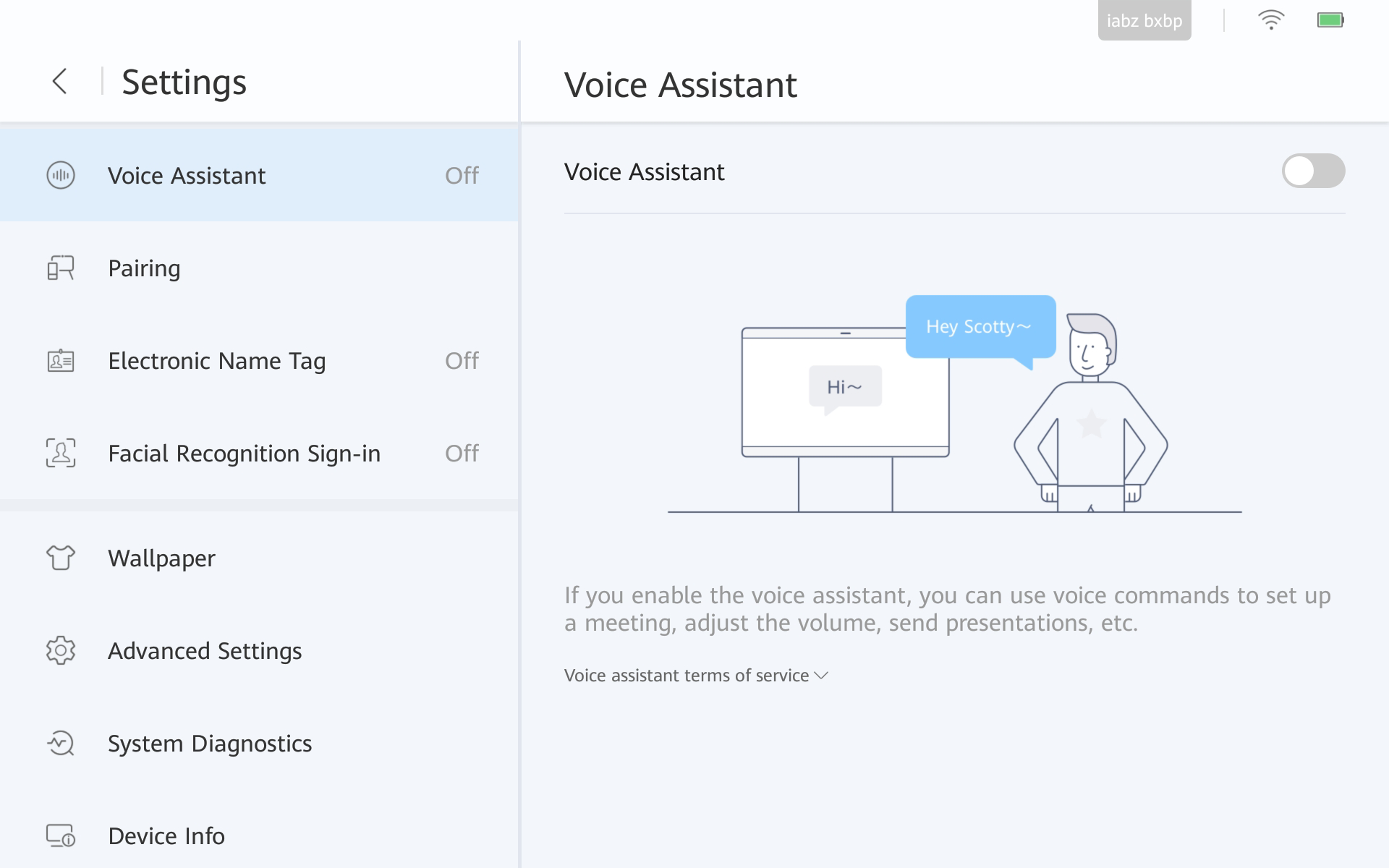Select the Pairing menu item
This screenshot has height=868, width=1389.
[258, 268]
